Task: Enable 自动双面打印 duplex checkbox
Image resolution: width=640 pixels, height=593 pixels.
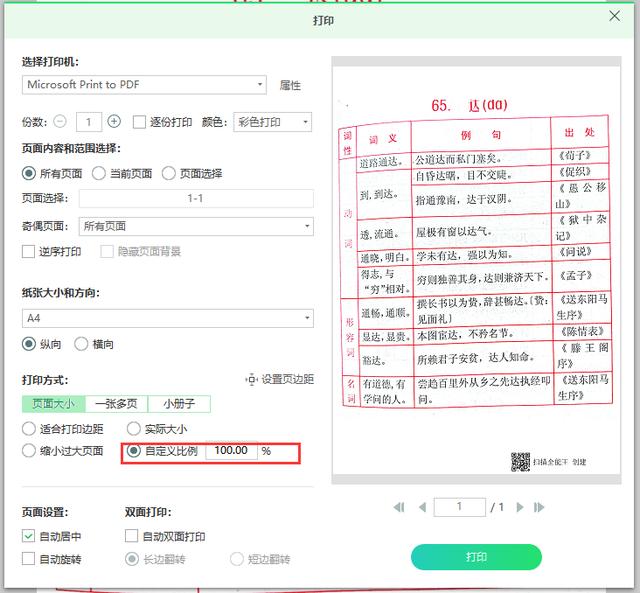Action: pos(131,536)
